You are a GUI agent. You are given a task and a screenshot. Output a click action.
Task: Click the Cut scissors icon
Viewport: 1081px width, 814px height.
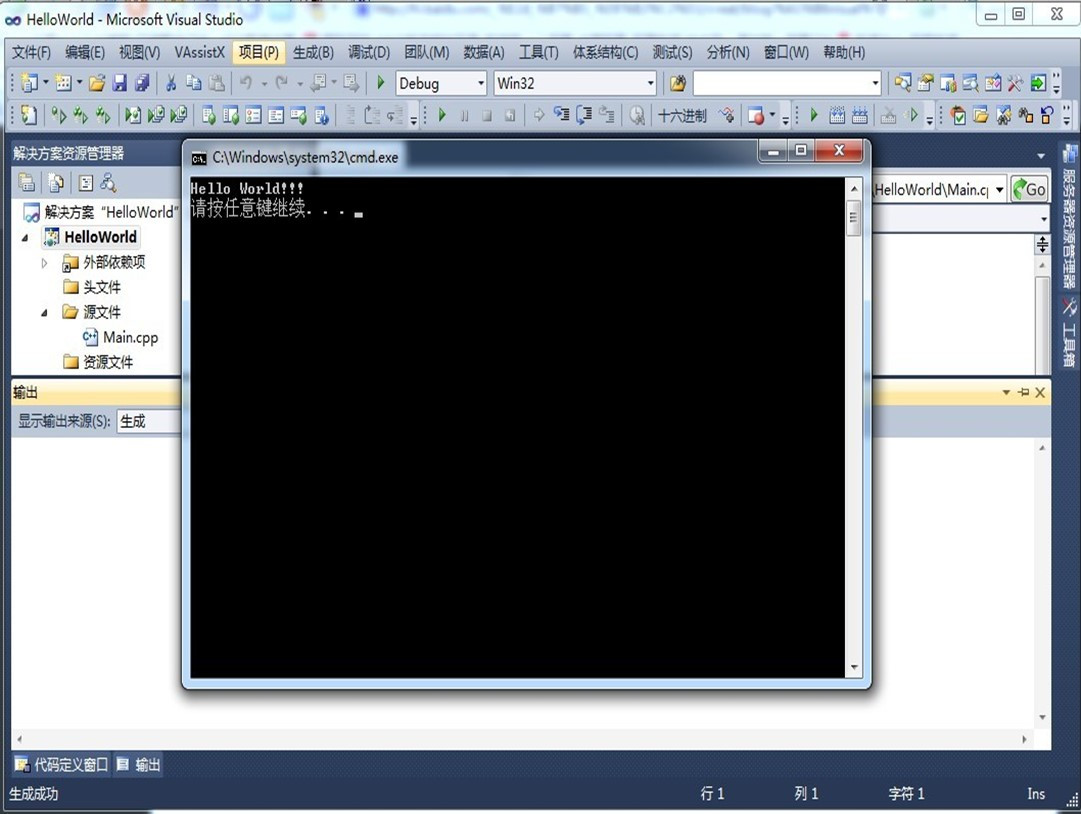(171, 83)
